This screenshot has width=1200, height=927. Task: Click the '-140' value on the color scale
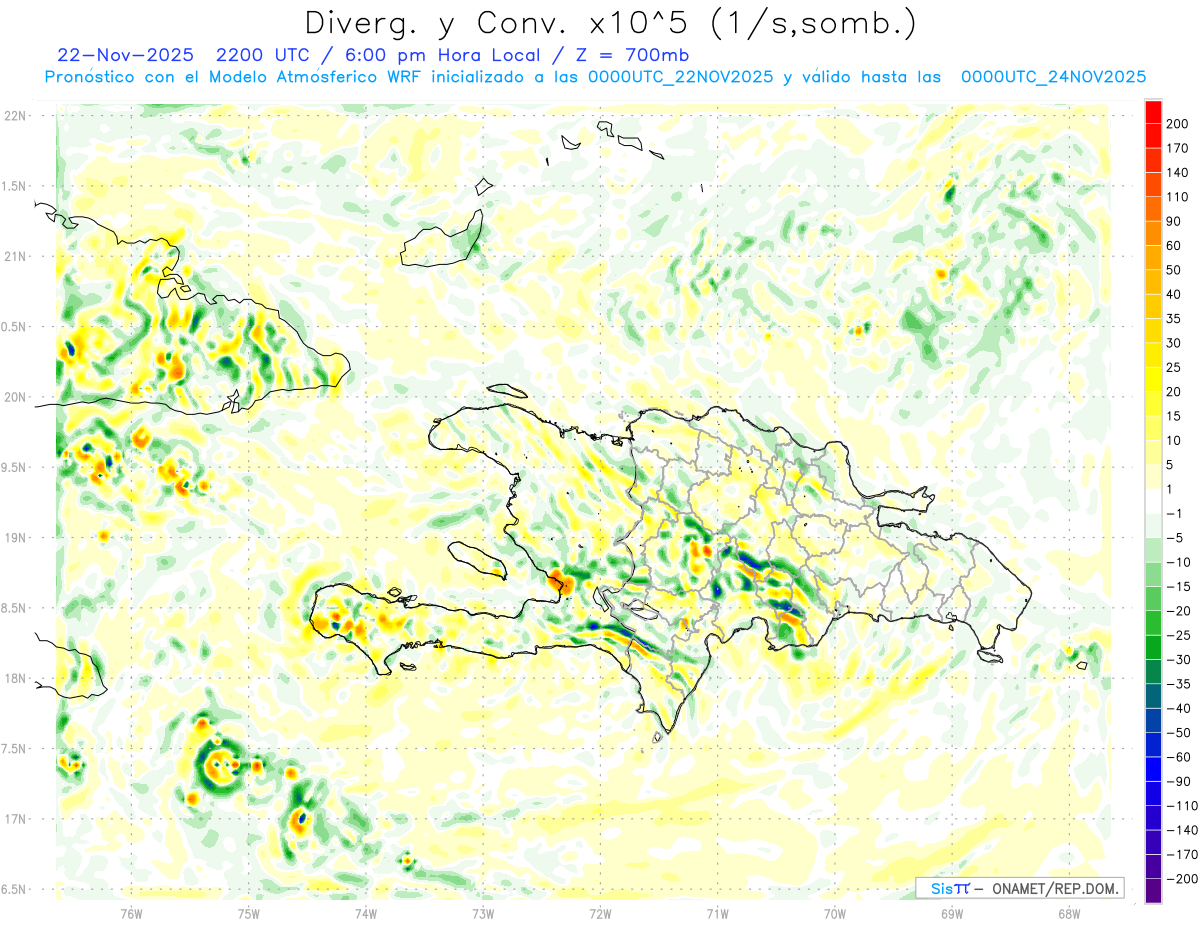point(1181,830)
